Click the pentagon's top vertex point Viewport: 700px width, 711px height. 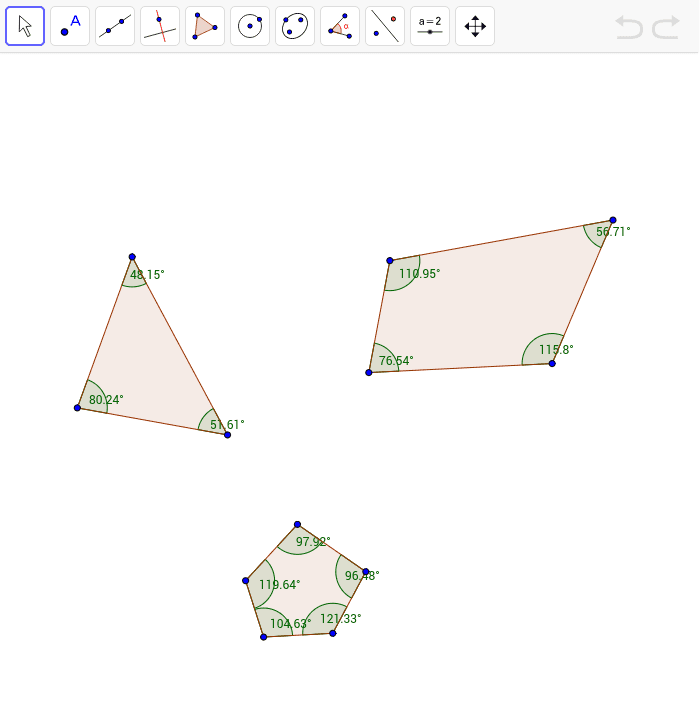(297, 524)
